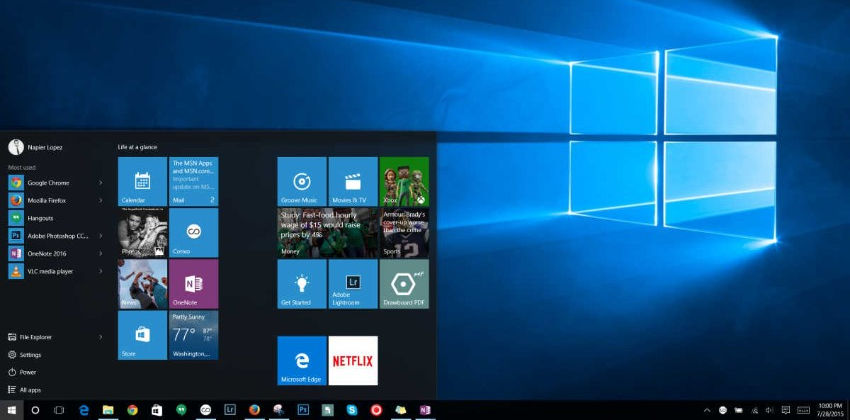Expand VLC media player jump list arrow
The image size is (850, 420).
100,271
